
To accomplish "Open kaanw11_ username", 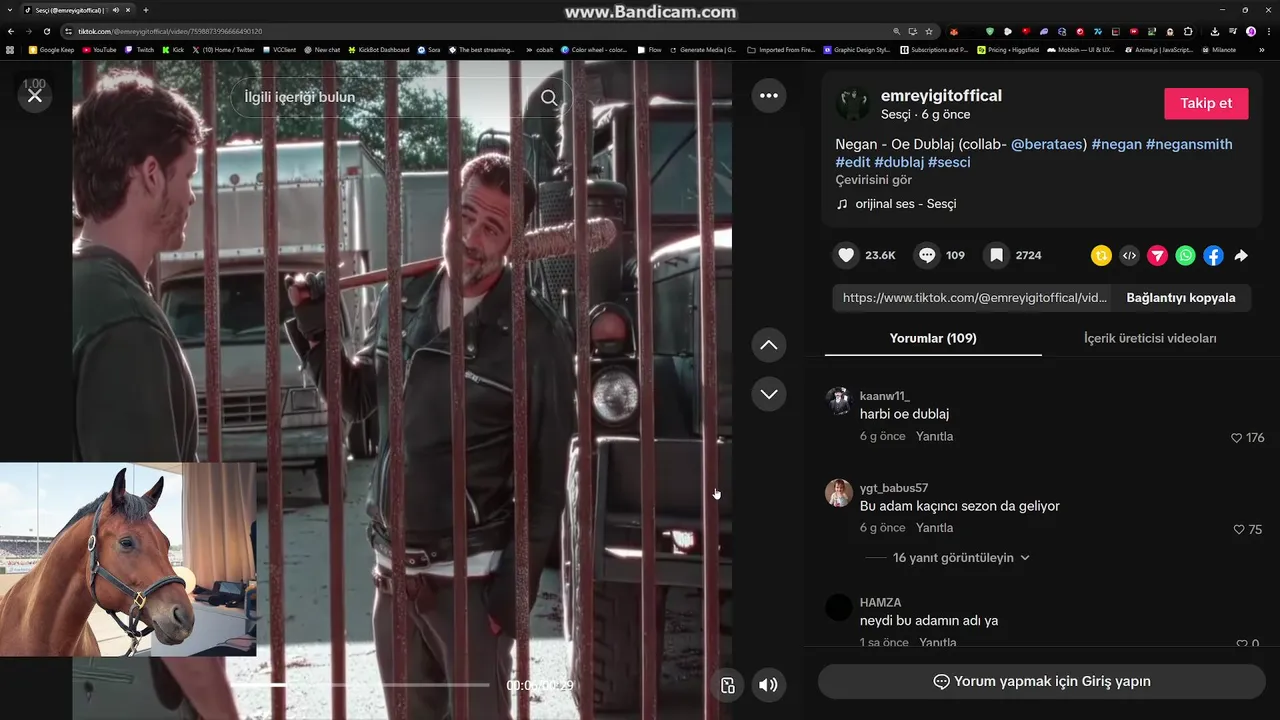I will 885,396.
